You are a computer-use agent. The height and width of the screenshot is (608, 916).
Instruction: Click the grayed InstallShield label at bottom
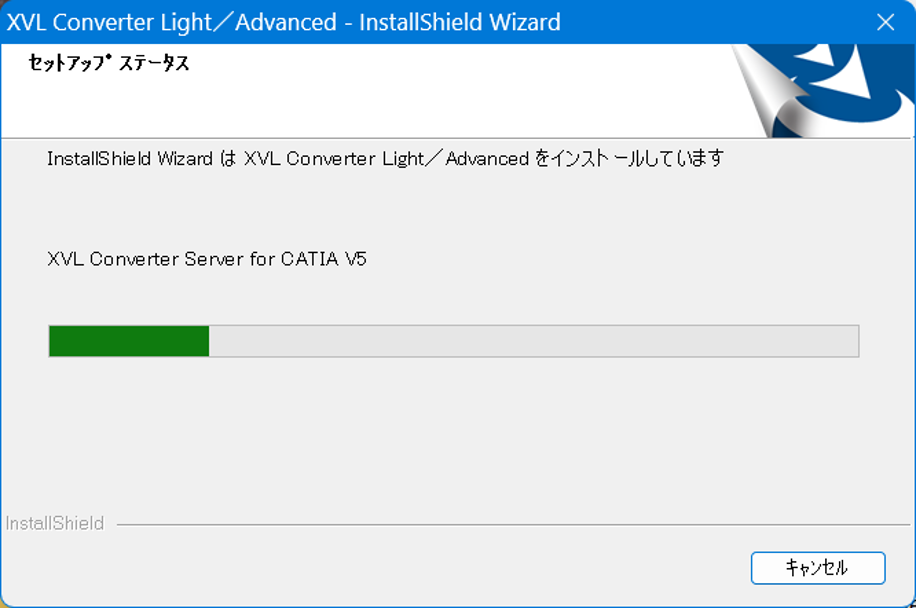(x=55, y=523)
